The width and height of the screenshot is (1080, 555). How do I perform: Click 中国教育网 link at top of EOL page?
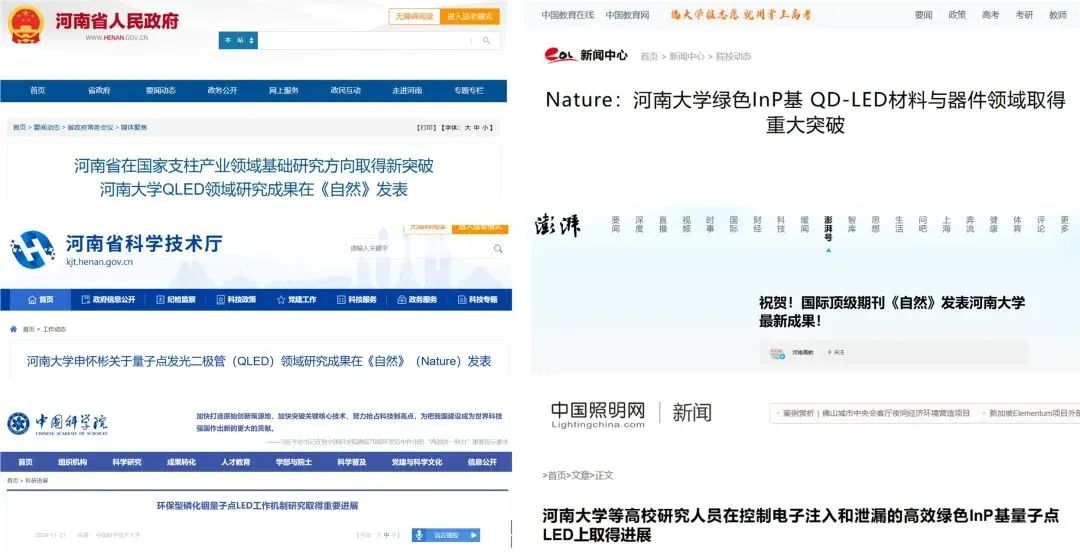[x=627, y=15]
